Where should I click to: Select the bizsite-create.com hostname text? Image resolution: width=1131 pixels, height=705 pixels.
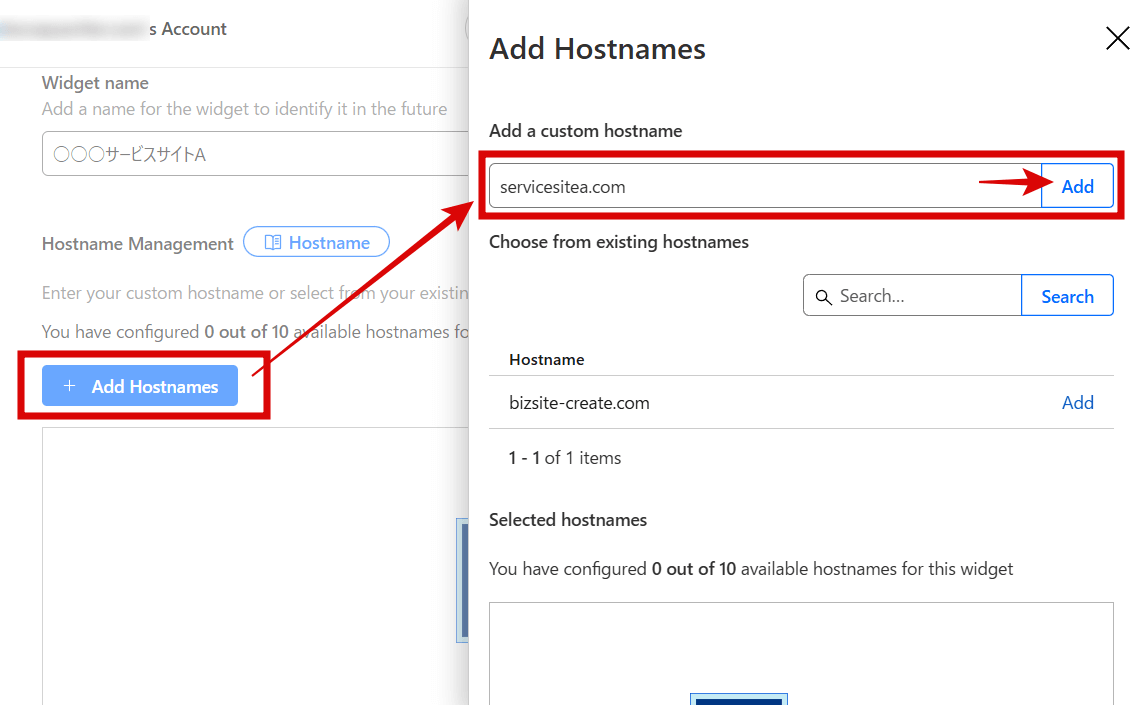(x=579, y=403)
